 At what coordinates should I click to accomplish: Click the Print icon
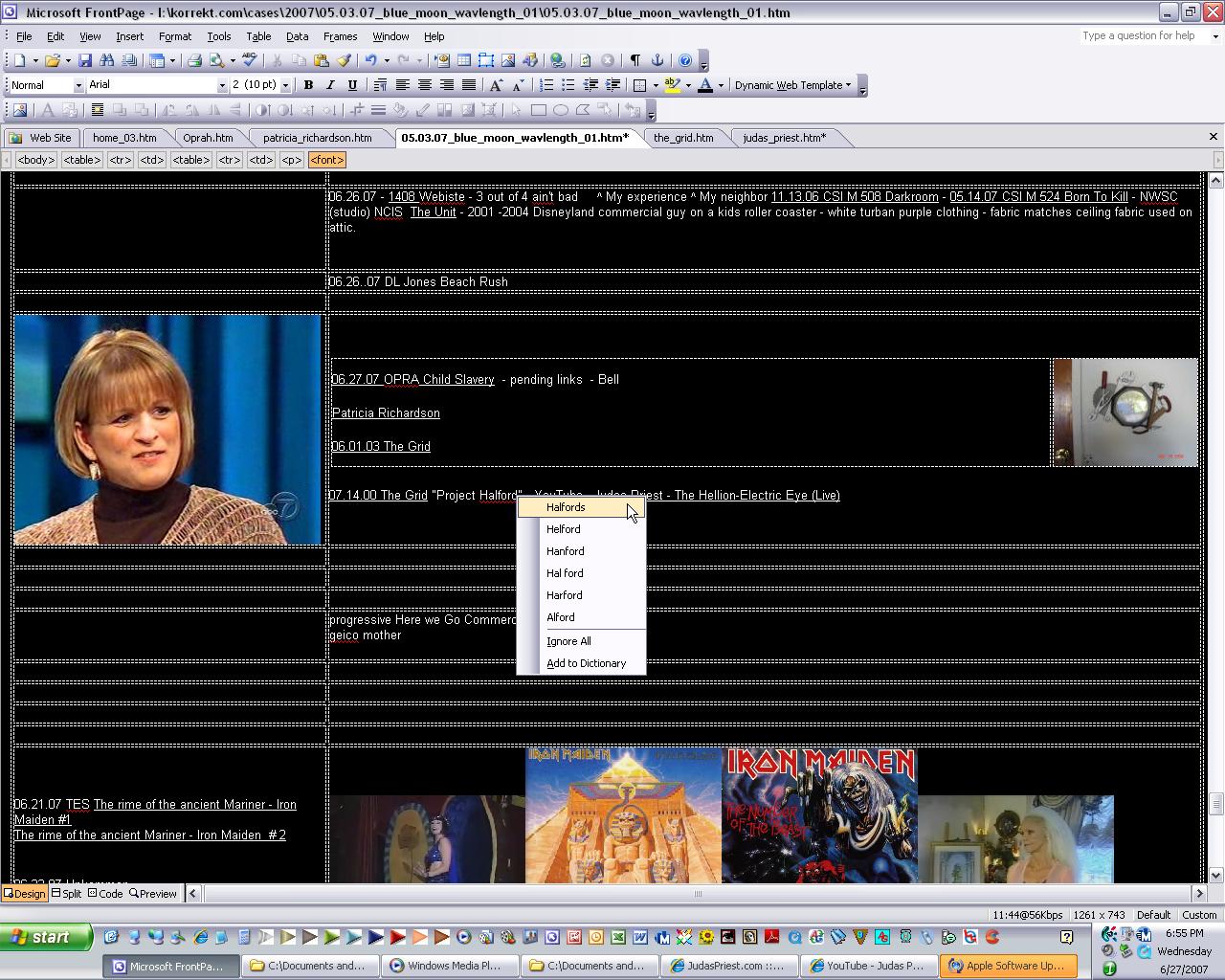point(194,60)
